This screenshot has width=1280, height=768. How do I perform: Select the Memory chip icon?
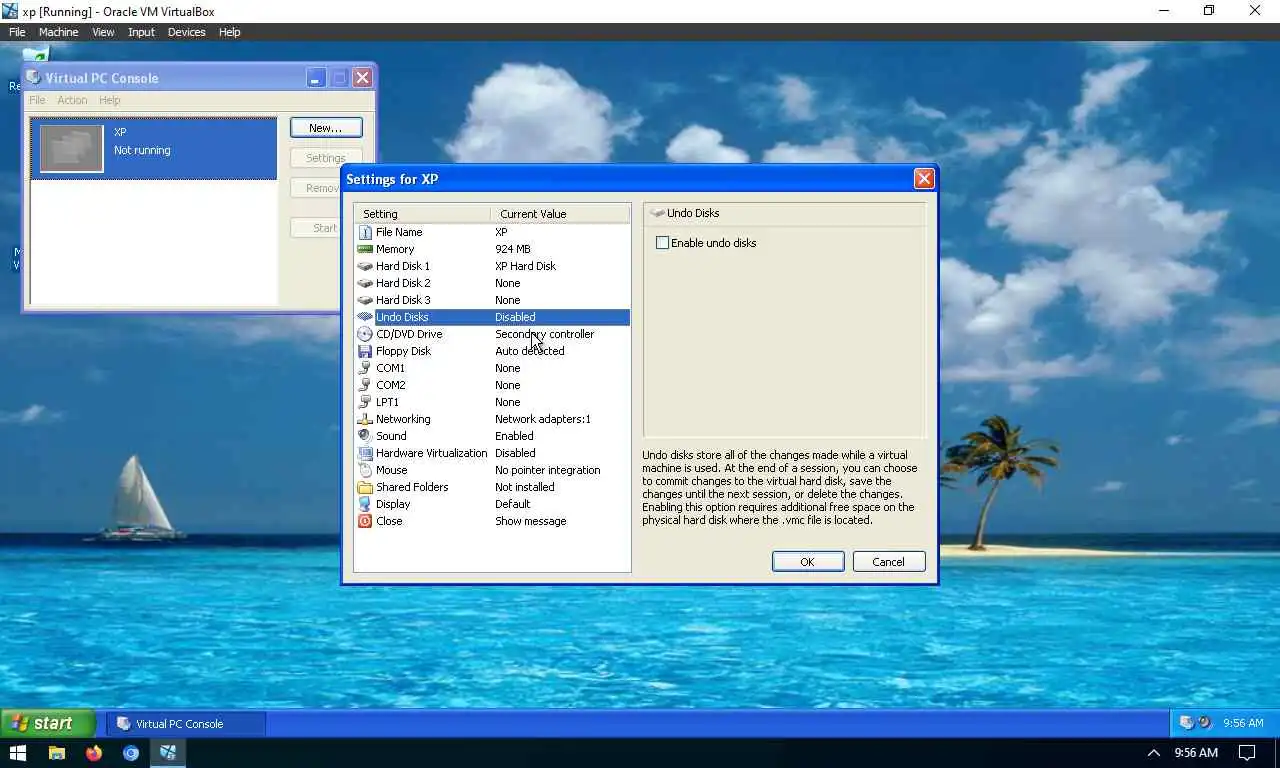point(365,249)
